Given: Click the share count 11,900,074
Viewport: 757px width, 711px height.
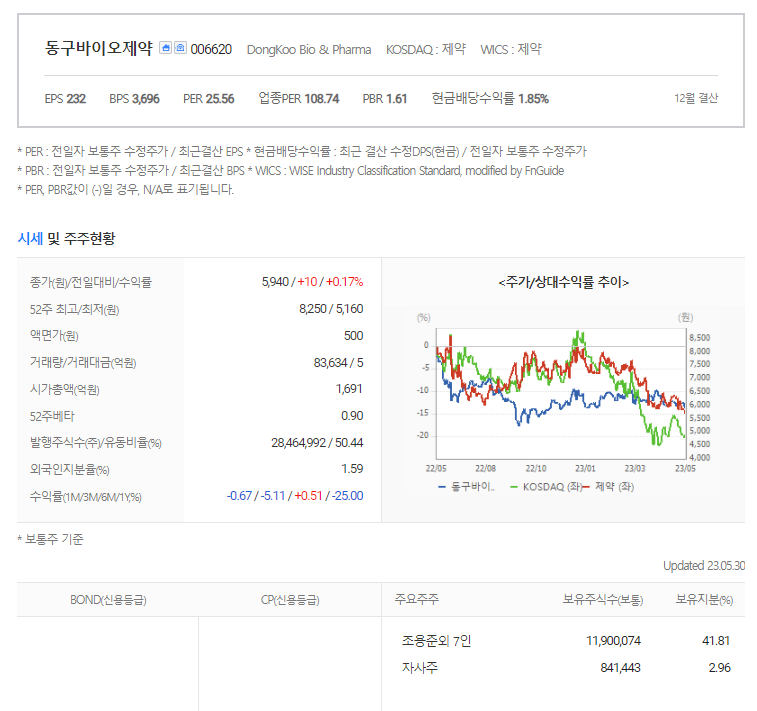Looking at the screenshot, I should click(x=613, y=641).
